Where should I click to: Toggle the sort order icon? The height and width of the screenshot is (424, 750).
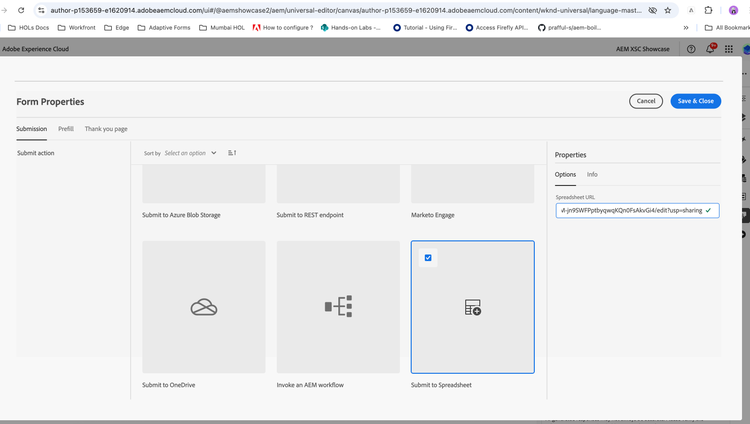pos(232,153)
